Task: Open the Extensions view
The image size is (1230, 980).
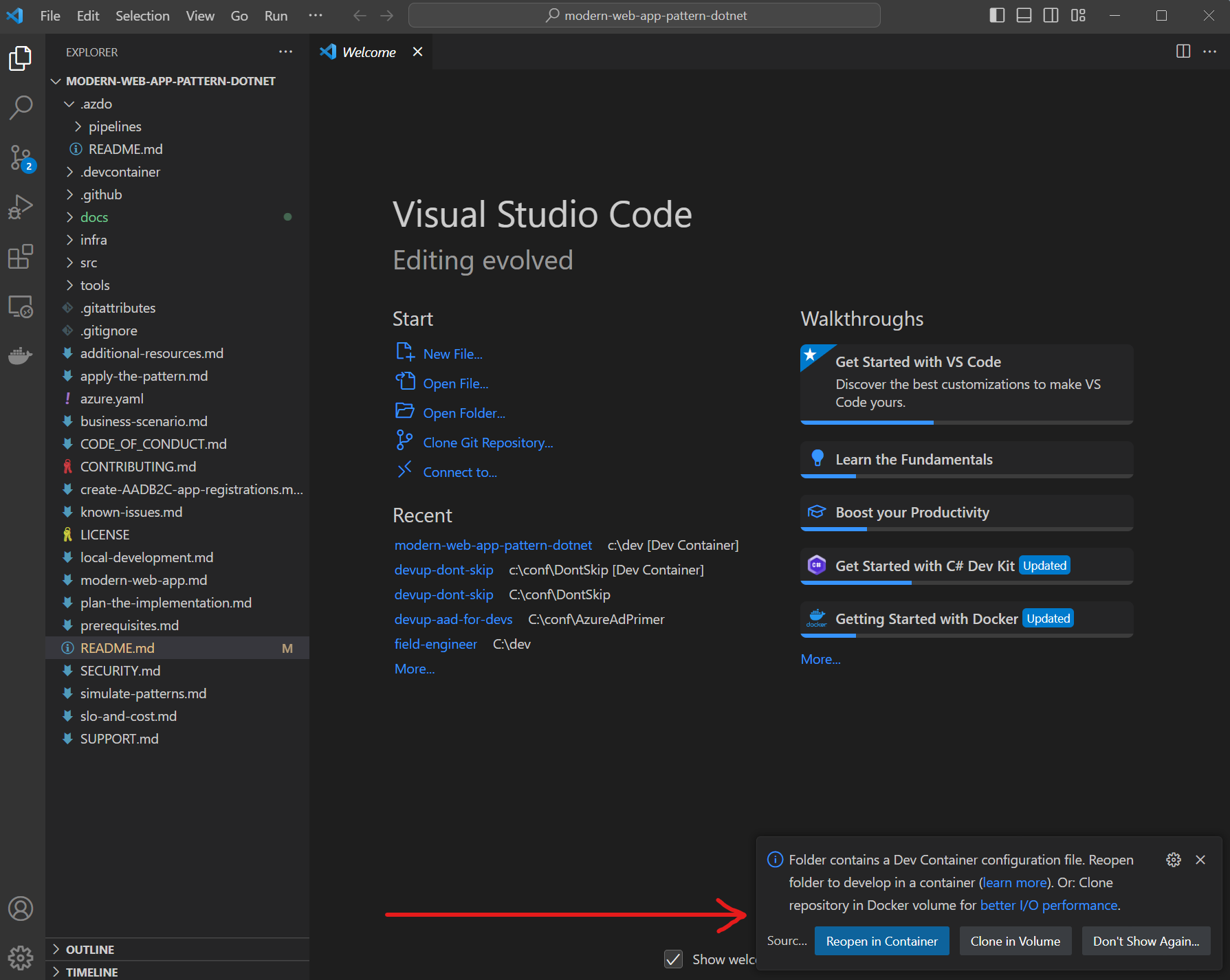Action: [x=21, y=257]
